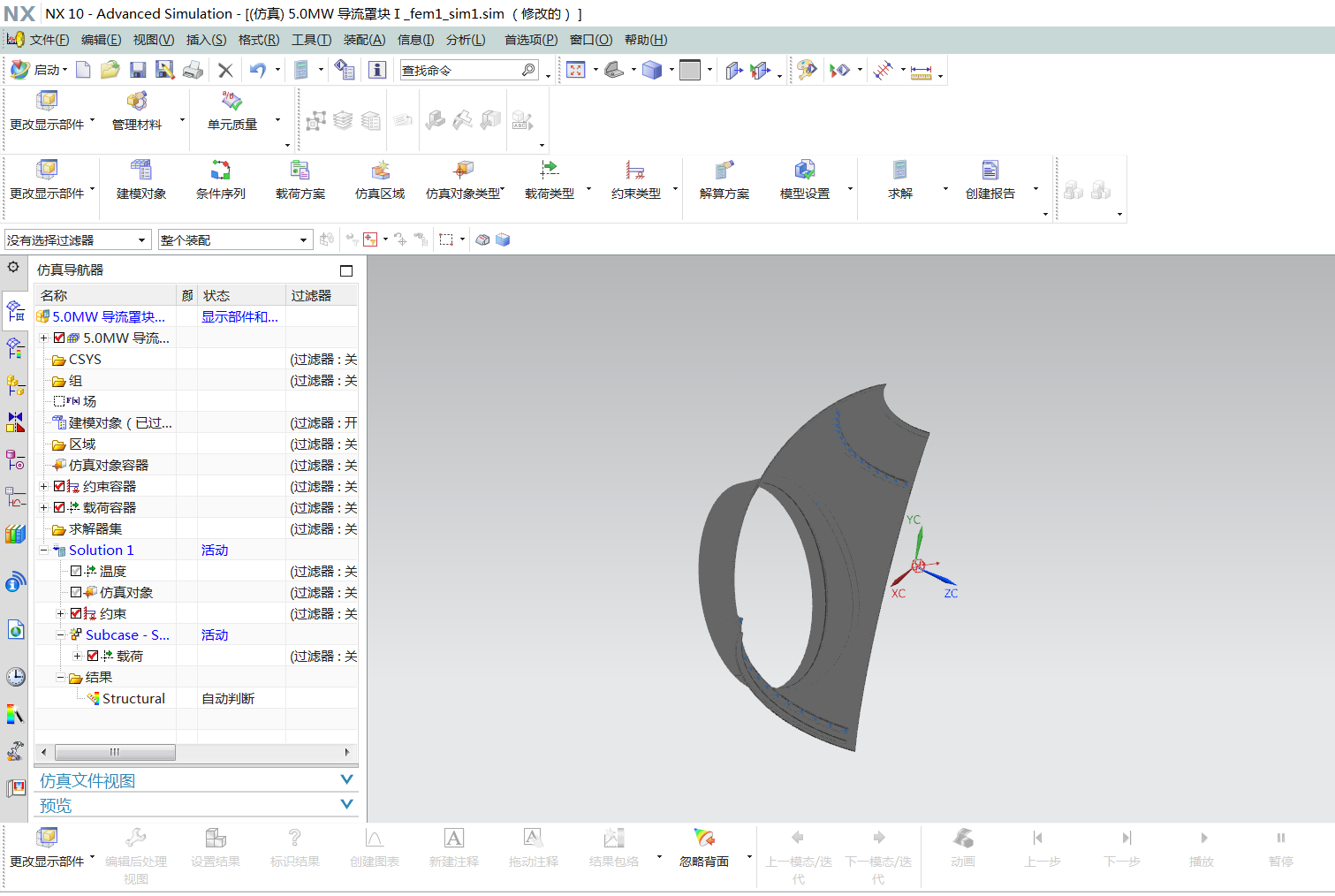This screenshot has width=1335, height=896.
Task: Open a file with the folder icon
Action: click(x=110, y=70)
